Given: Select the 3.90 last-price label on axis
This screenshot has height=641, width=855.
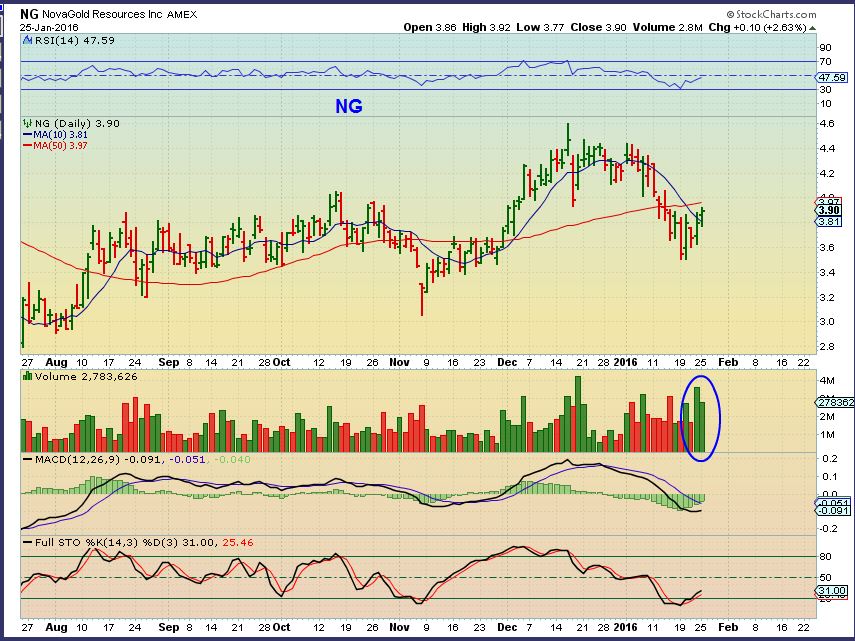Looking at the screenshot, I should point(829,210).
